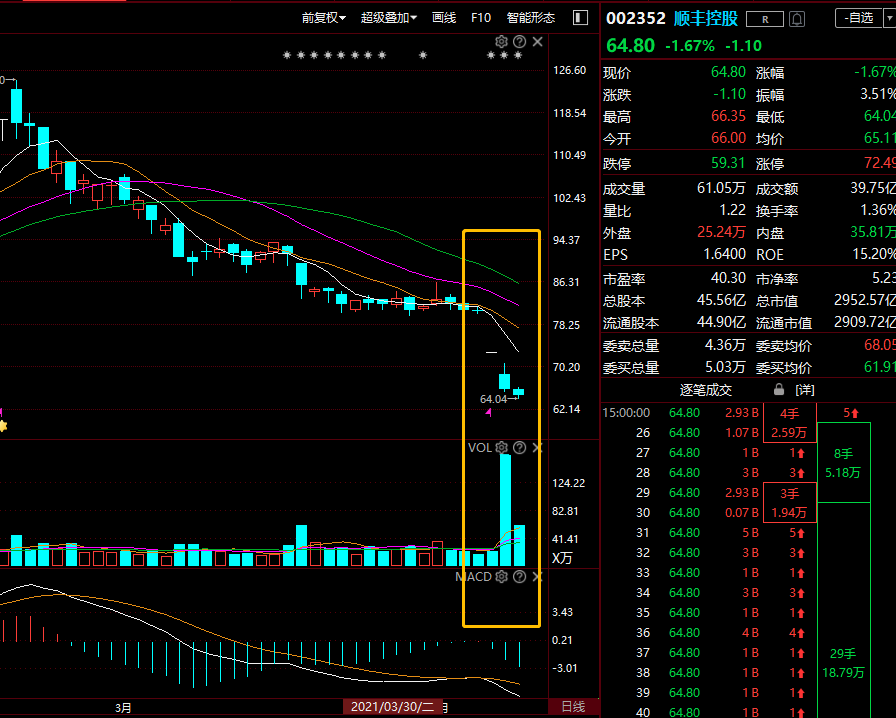
Task: Remove stock via -自选 button
Action: point(859,18)
